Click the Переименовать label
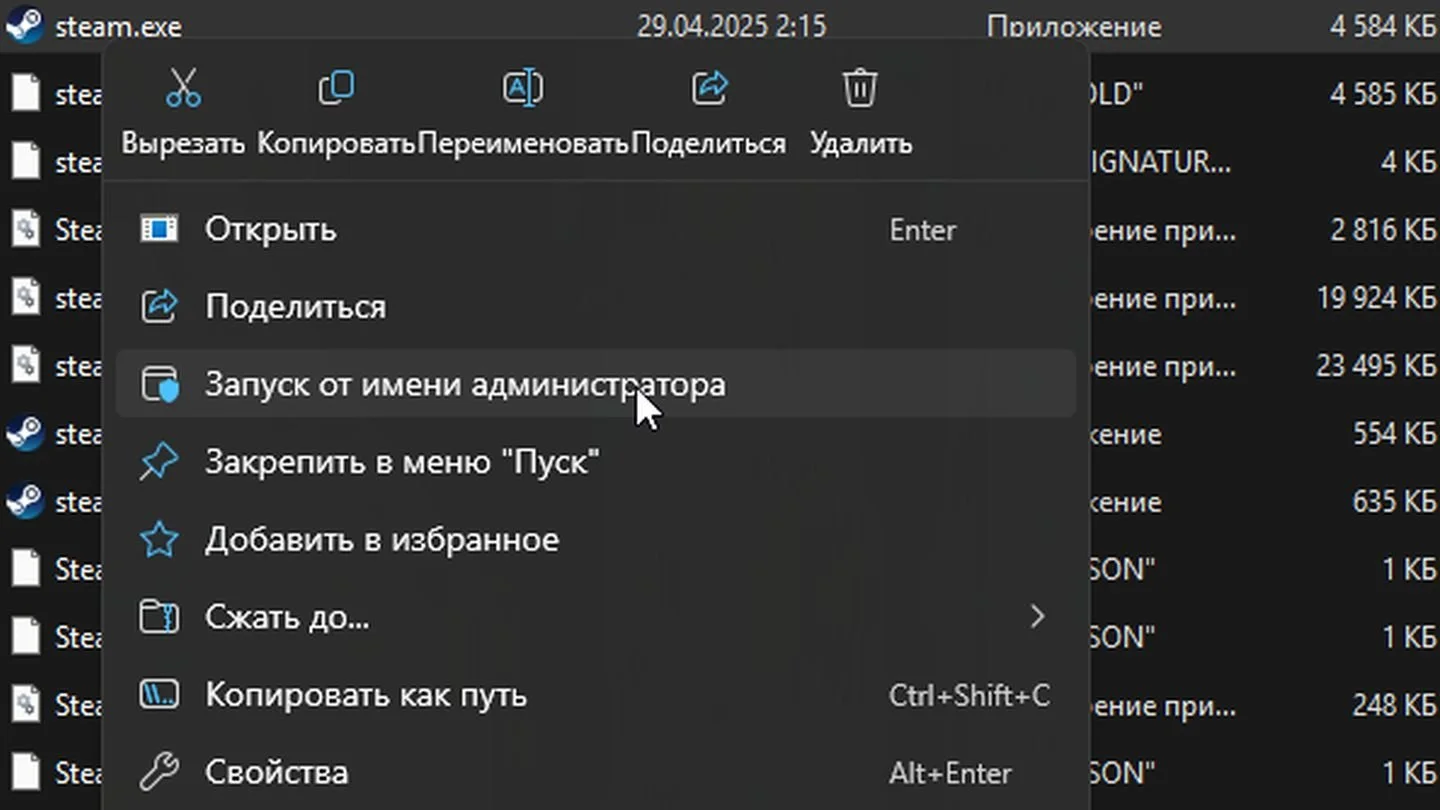This screenshot has width=1440, height=810. click(x=523, y=144)
